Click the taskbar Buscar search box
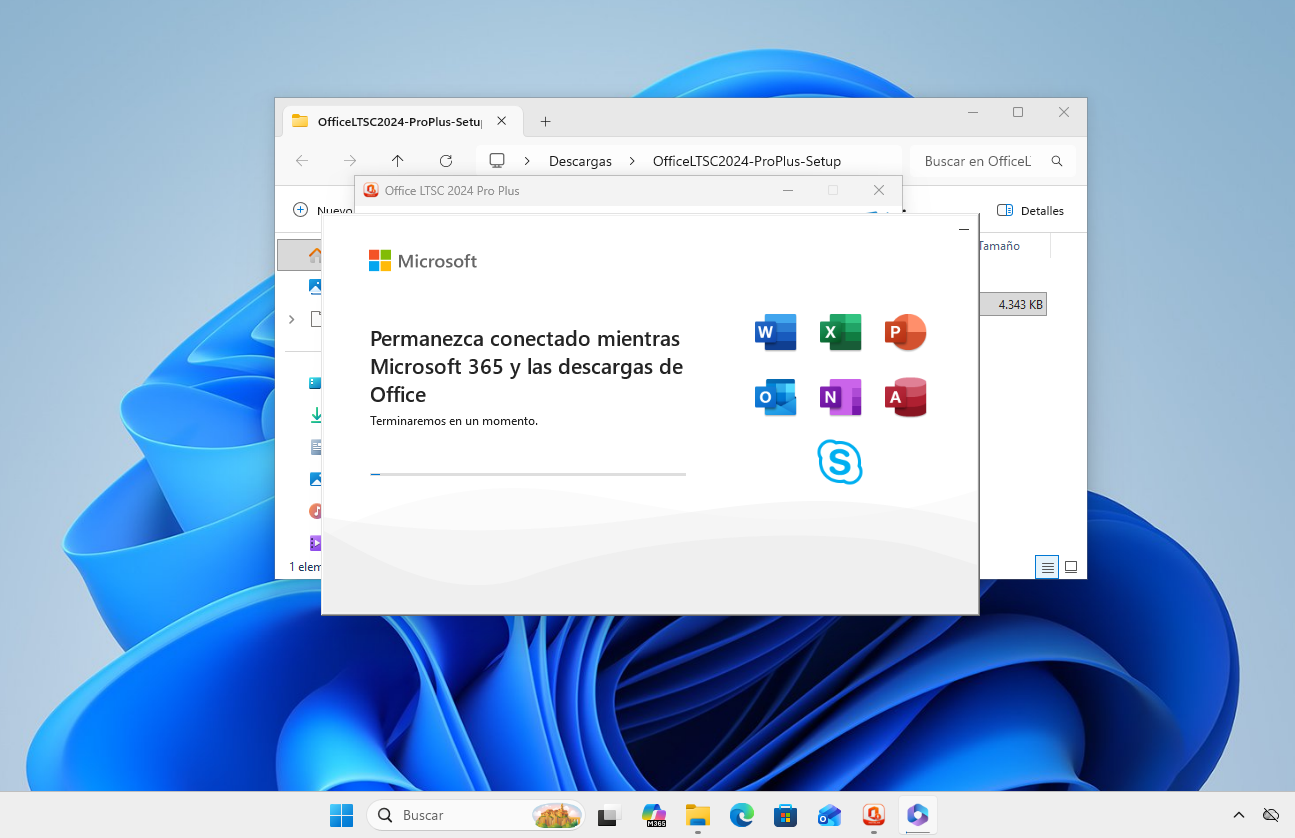 click(475, 815)
